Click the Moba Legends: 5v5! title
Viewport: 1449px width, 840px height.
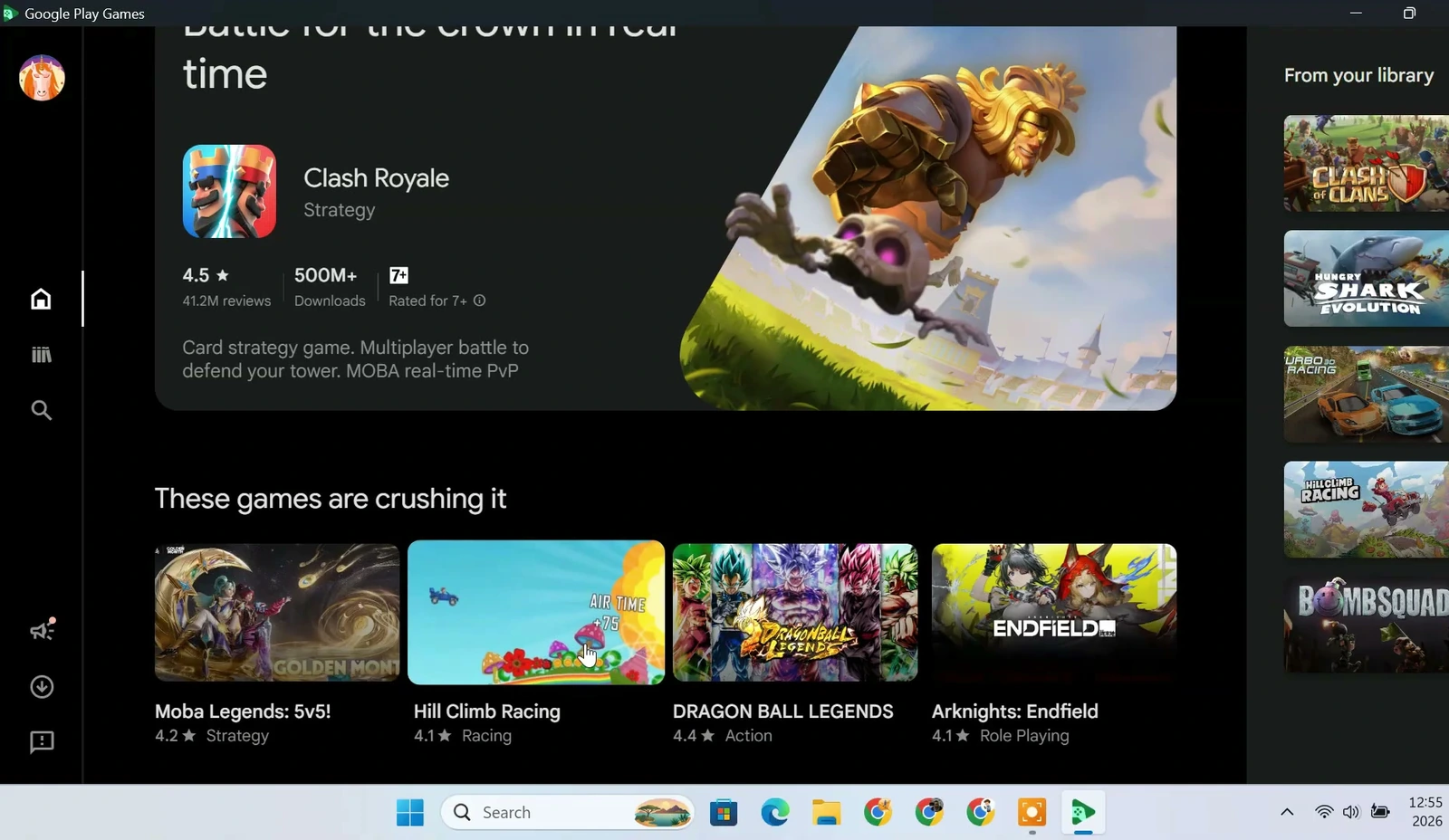point(243,711)
